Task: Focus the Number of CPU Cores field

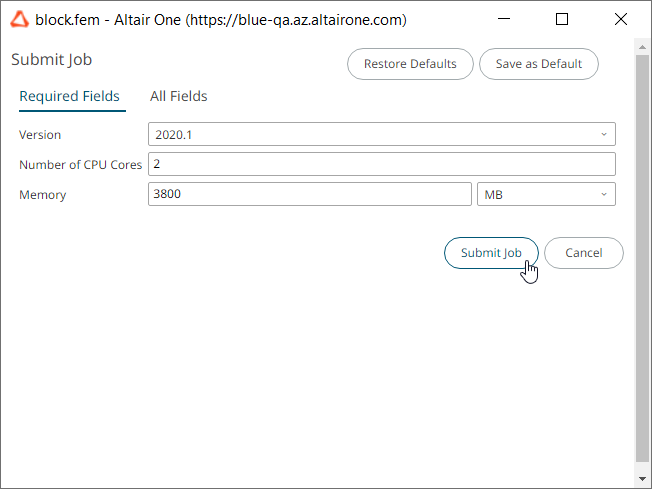Action: (x=381, y=164)
